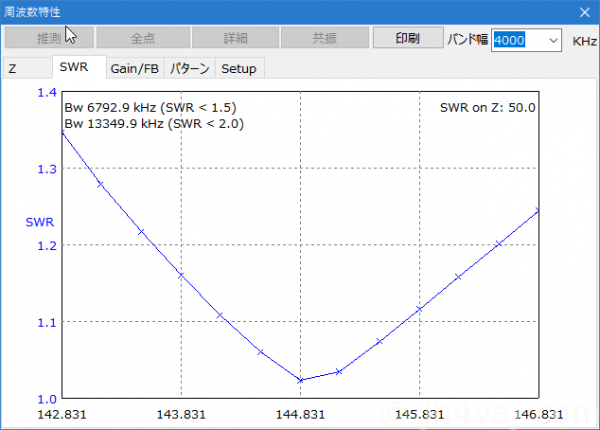Click the Bw 13349.9 kHz text
This screenshot has height=430, width=600.
click(x=153, y=123)
